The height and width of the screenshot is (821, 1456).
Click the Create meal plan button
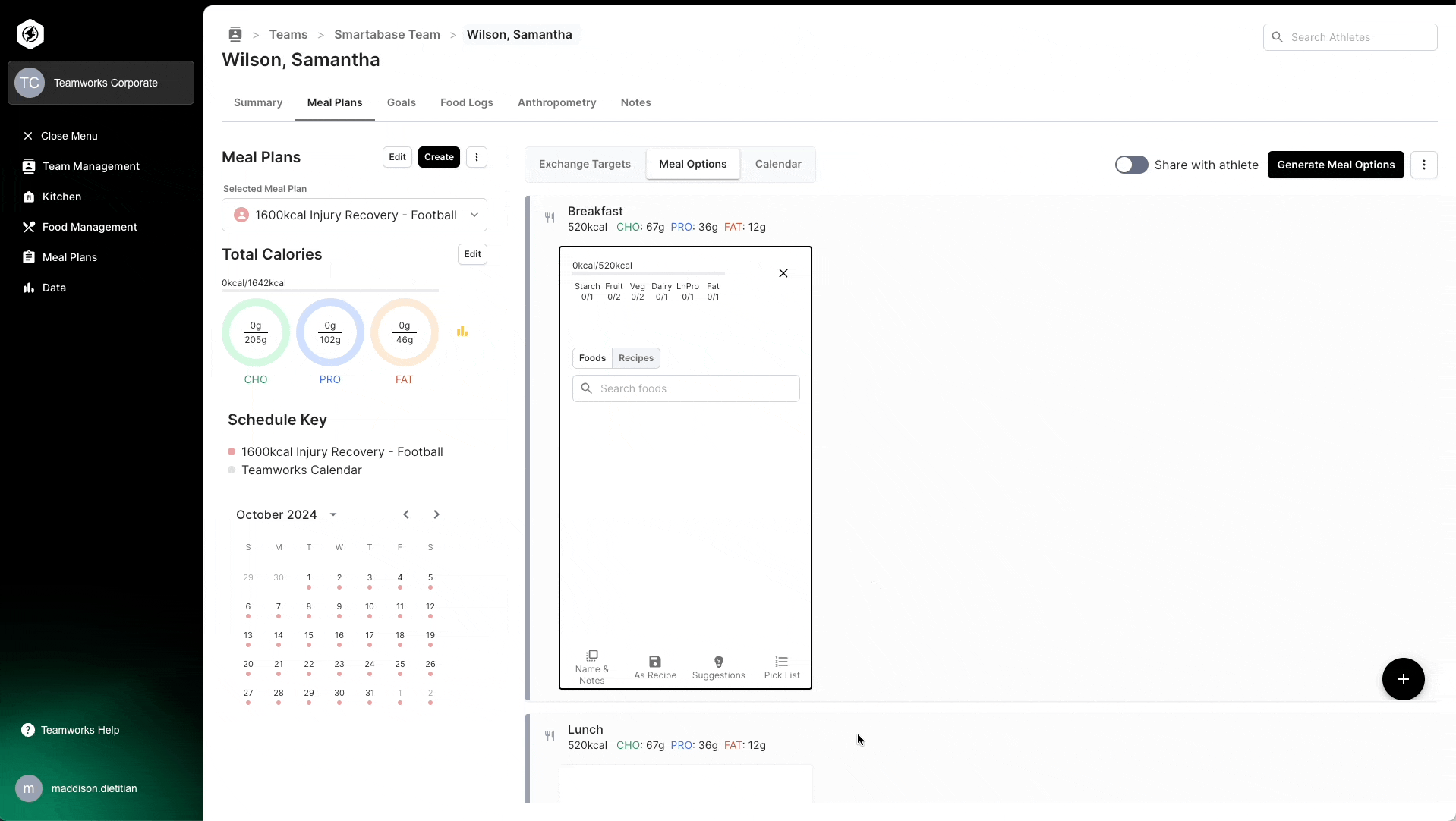[x=439, y=157]
